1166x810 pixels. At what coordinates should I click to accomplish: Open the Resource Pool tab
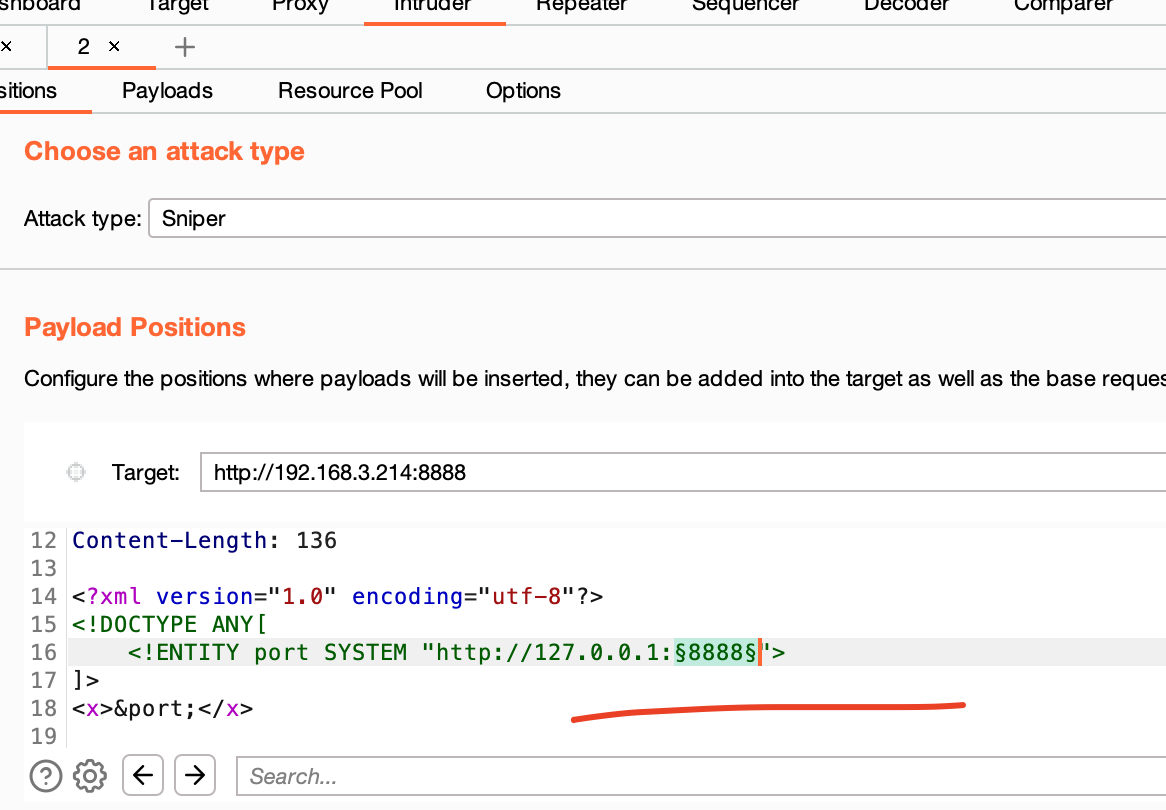point(350,91)
